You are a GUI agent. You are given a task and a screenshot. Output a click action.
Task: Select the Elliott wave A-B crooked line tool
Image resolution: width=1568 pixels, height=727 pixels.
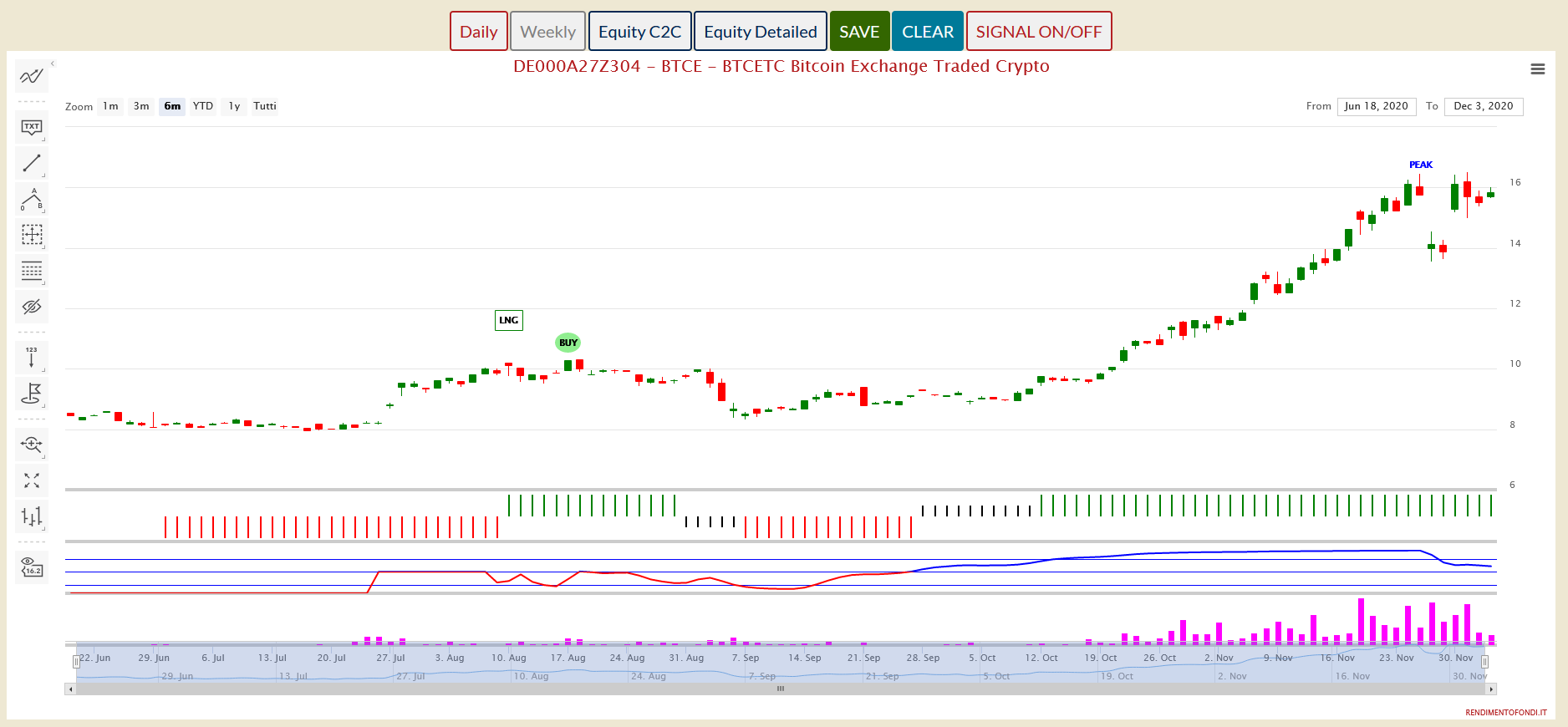pos(32,200)
